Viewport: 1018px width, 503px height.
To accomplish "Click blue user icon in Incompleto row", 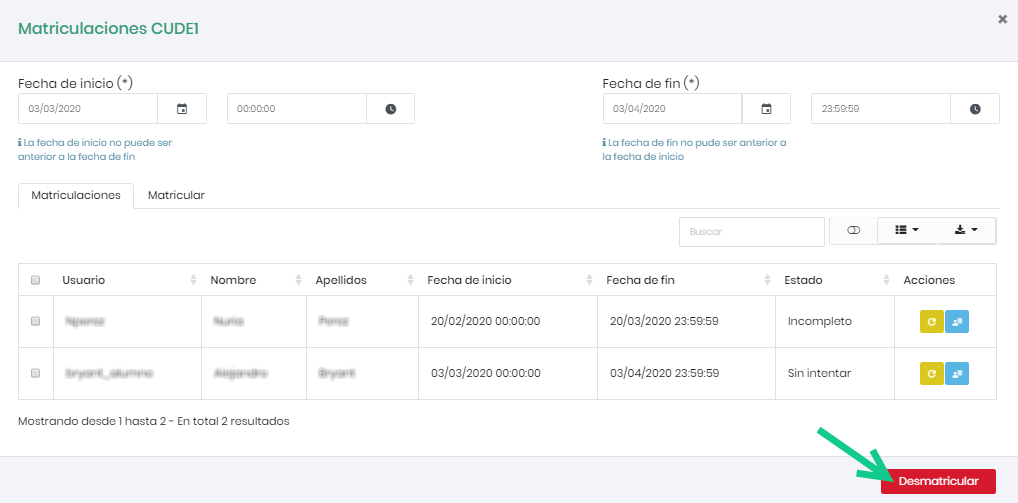I will (957, 321).
